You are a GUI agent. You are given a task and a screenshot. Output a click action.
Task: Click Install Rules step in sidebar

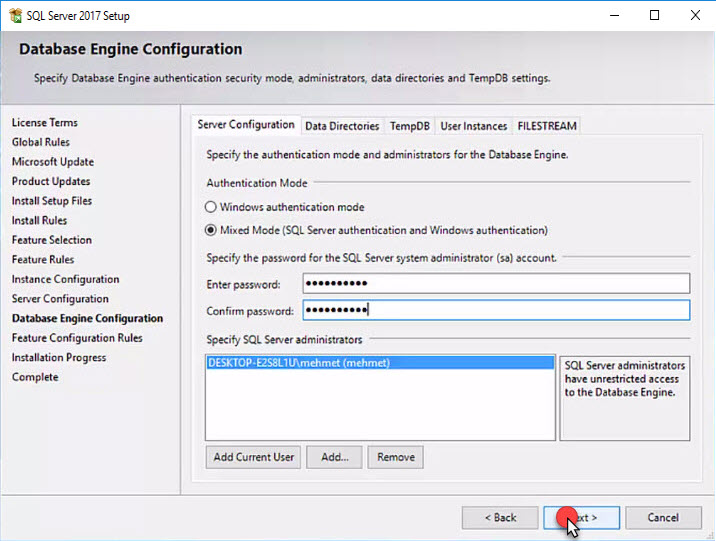(x=39, y=221)
